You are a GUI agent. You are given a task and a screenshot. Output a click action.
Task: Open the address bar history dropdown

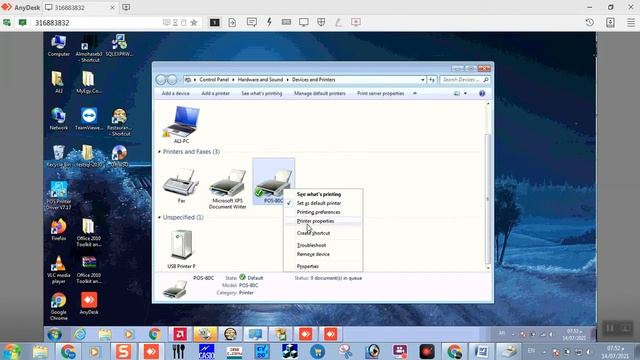(x=422, y=80)
